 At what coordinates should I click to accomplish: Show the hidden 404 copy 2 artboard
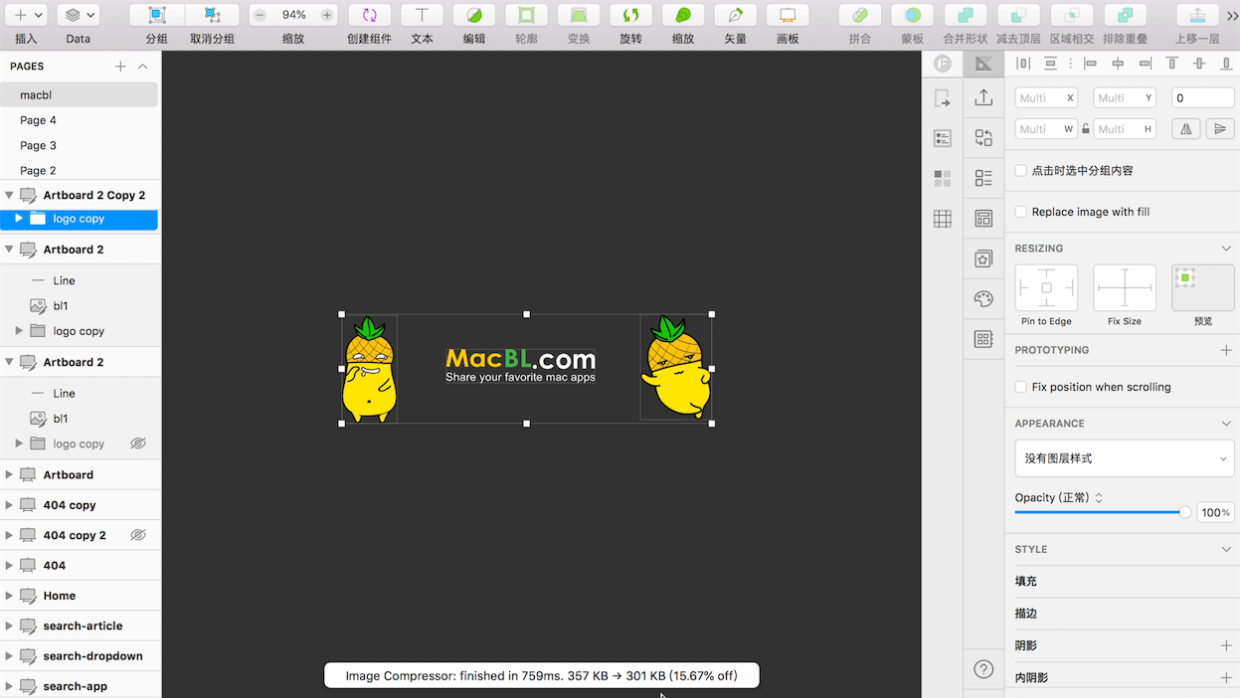click(x=138, y=535)
